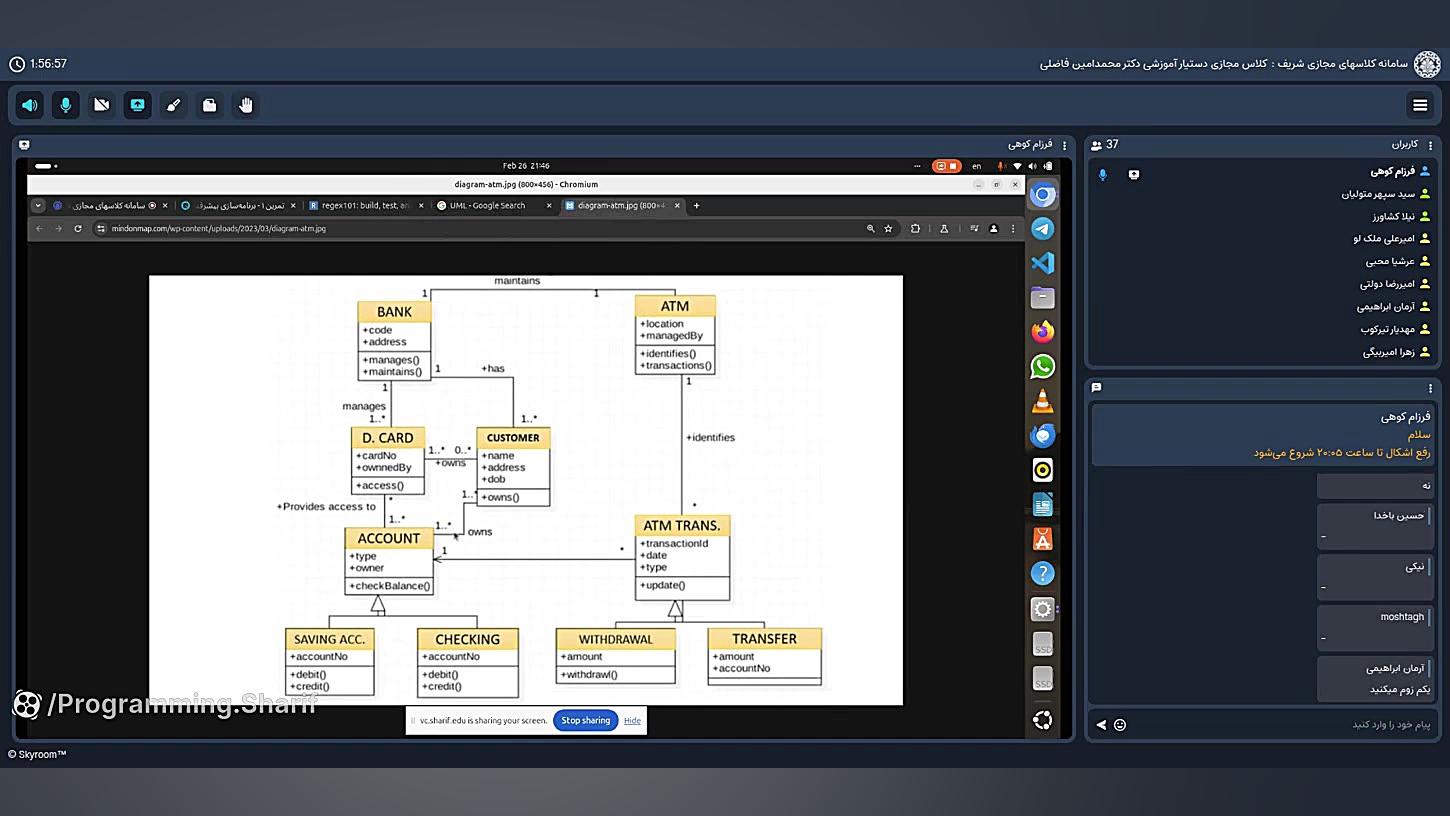Click the session timer clock icon
This screenshot has height=816, width=1450.
(x=17, y=64)
